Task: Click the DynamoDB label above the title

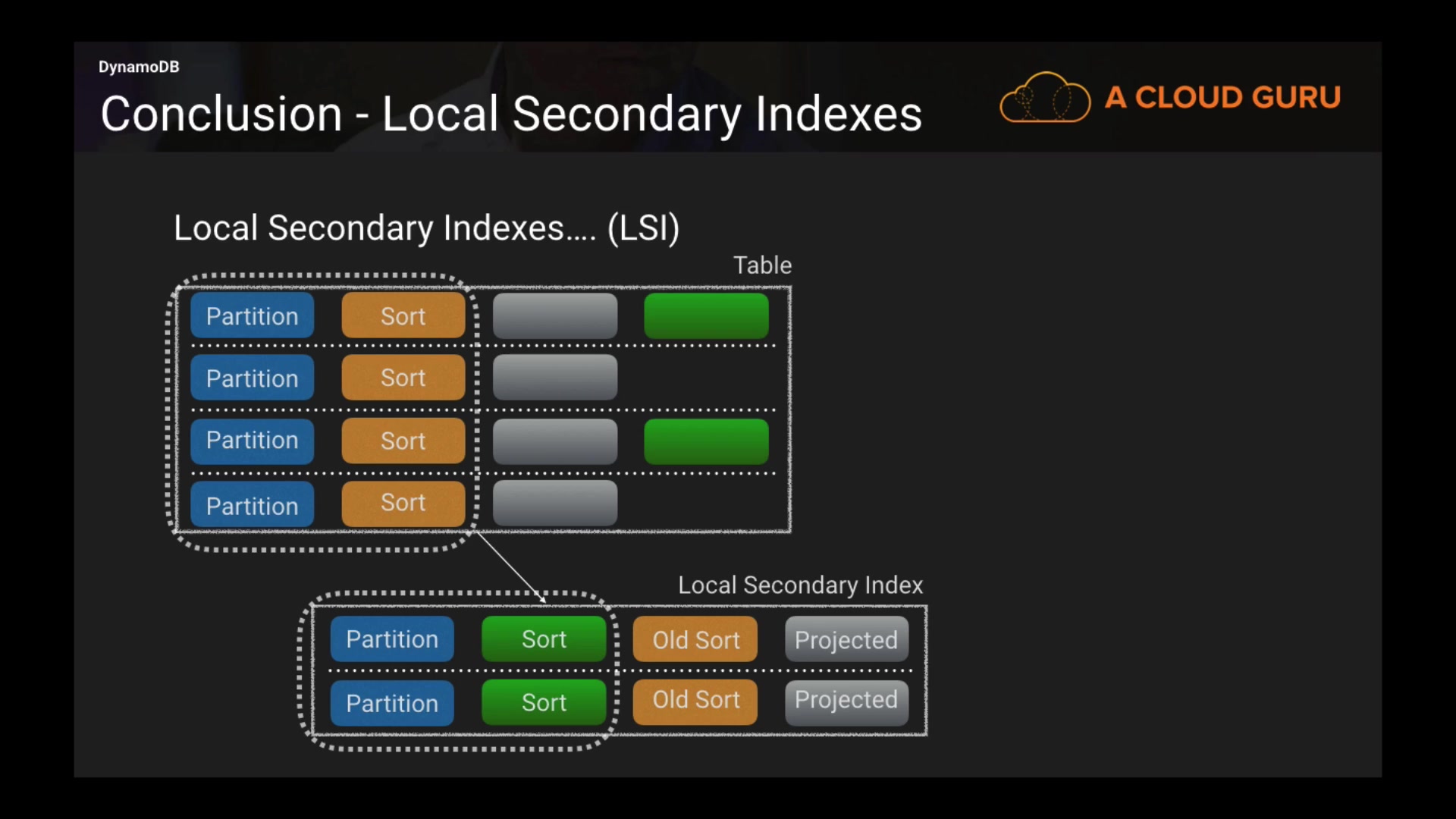Action: (x=139, y=67)
